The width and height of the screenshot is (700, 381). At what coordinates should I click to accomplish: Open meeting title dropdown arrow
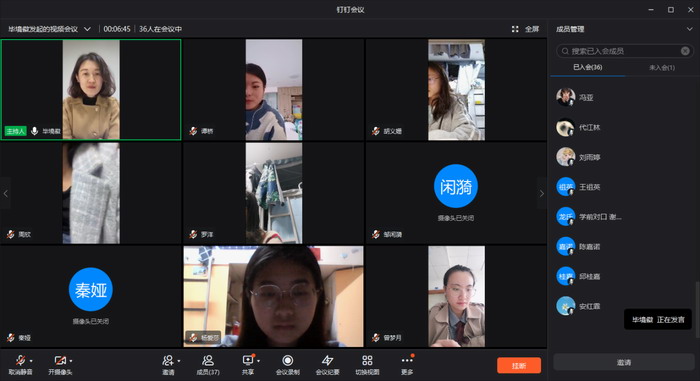pyautogui.click(x=88, y=29)
